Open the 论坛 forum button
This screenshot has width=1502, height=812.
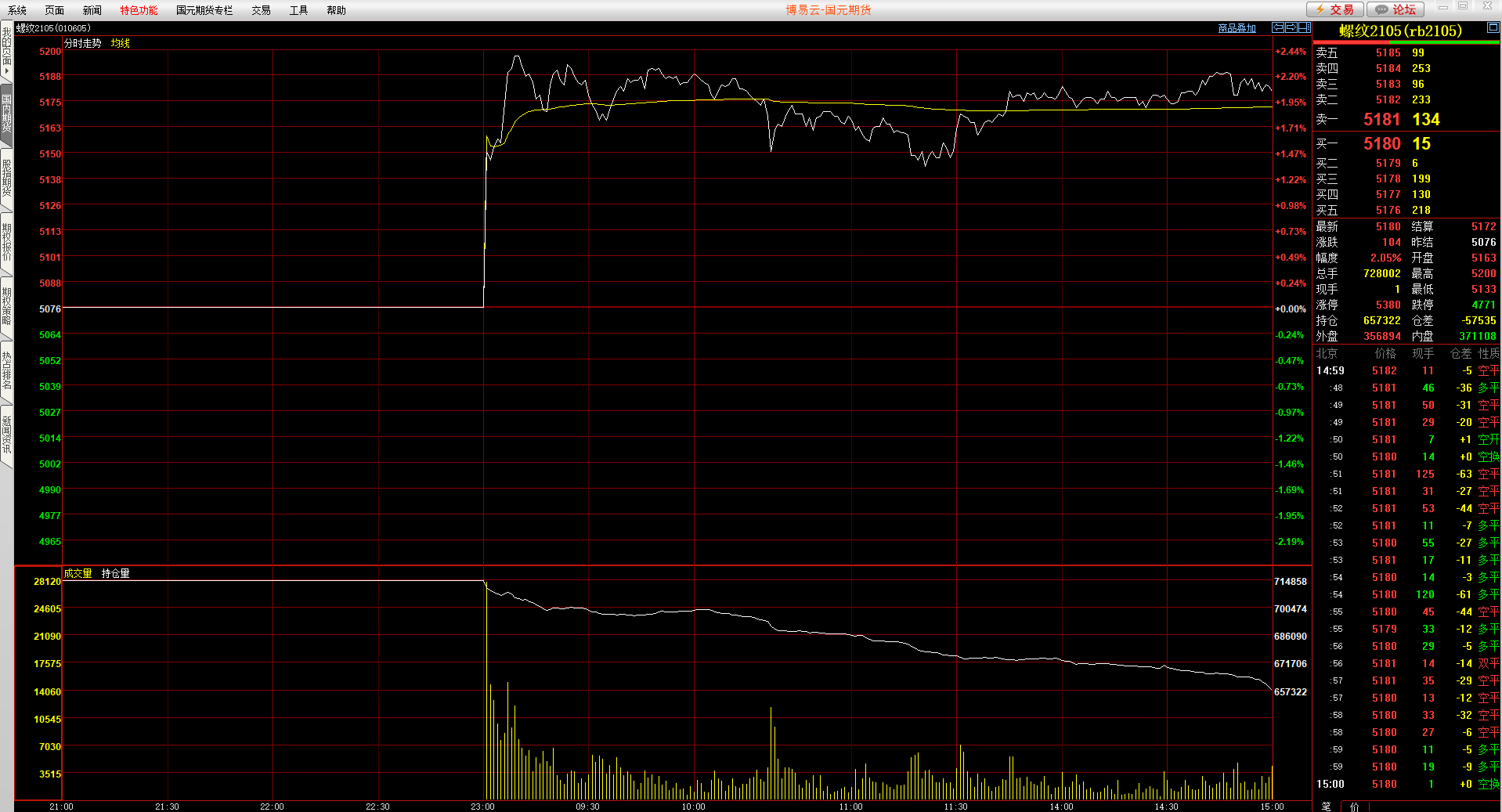tap(1397, 9)
